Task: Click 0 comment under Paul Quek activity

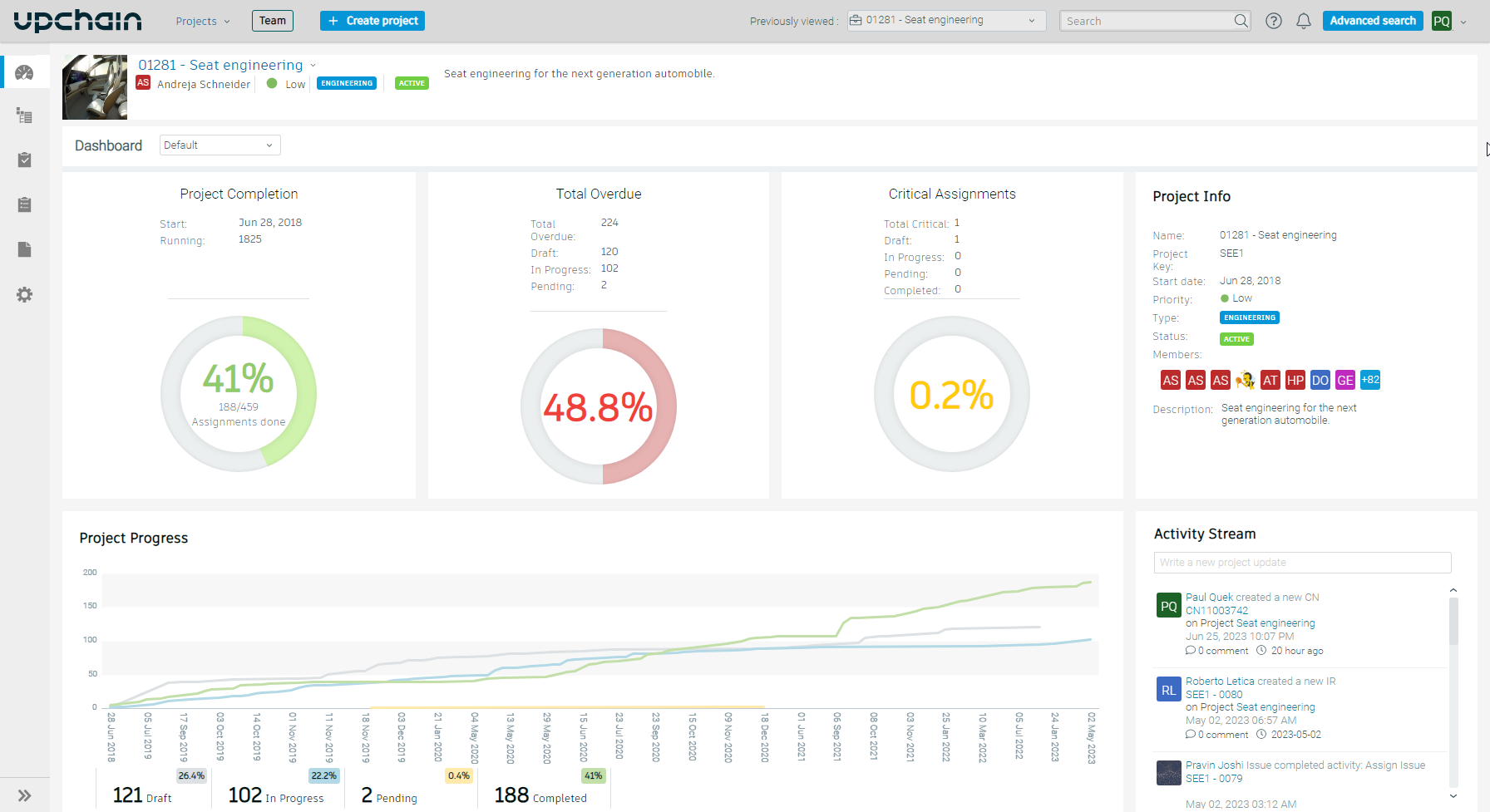Action: [1217, 651]
